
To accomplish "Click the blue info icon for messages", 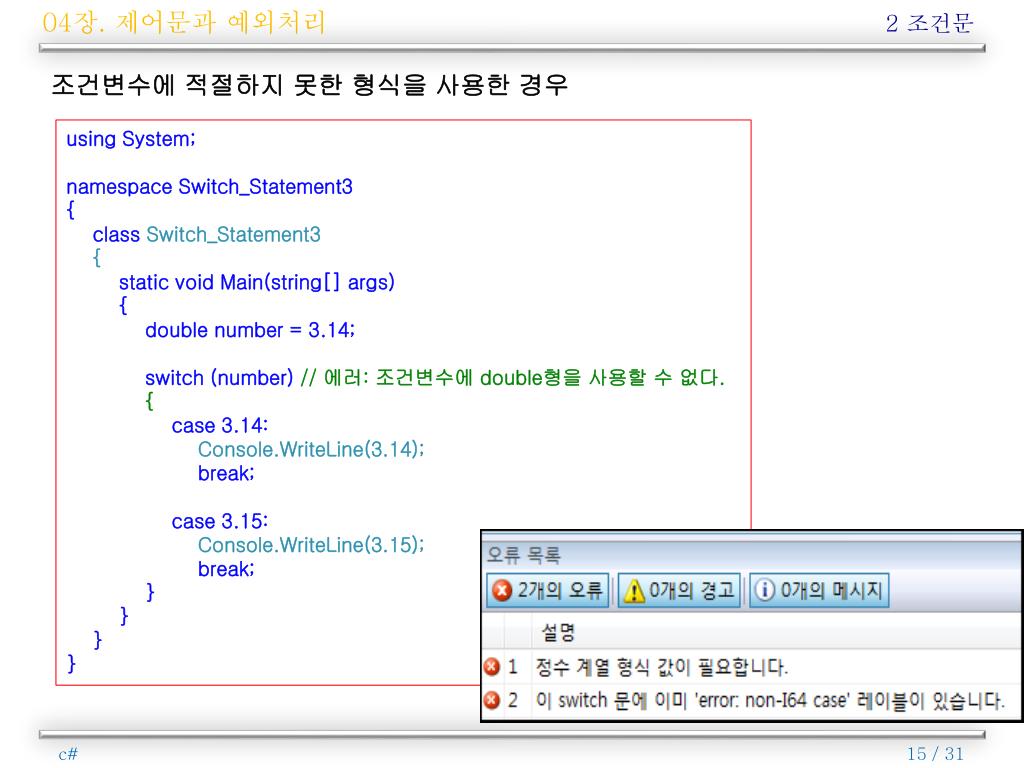I will pyautogui.click(x=765, y=590).
